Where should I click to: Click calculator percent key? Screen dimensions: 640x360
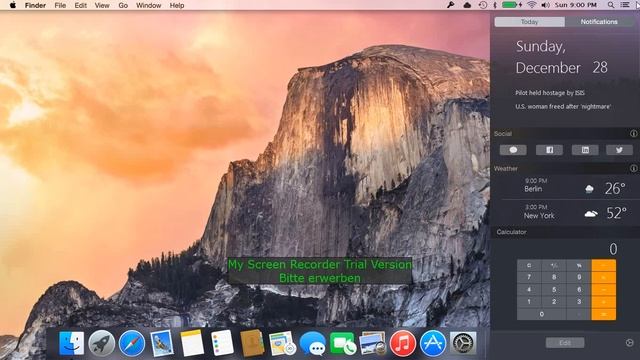click(579, 265)
